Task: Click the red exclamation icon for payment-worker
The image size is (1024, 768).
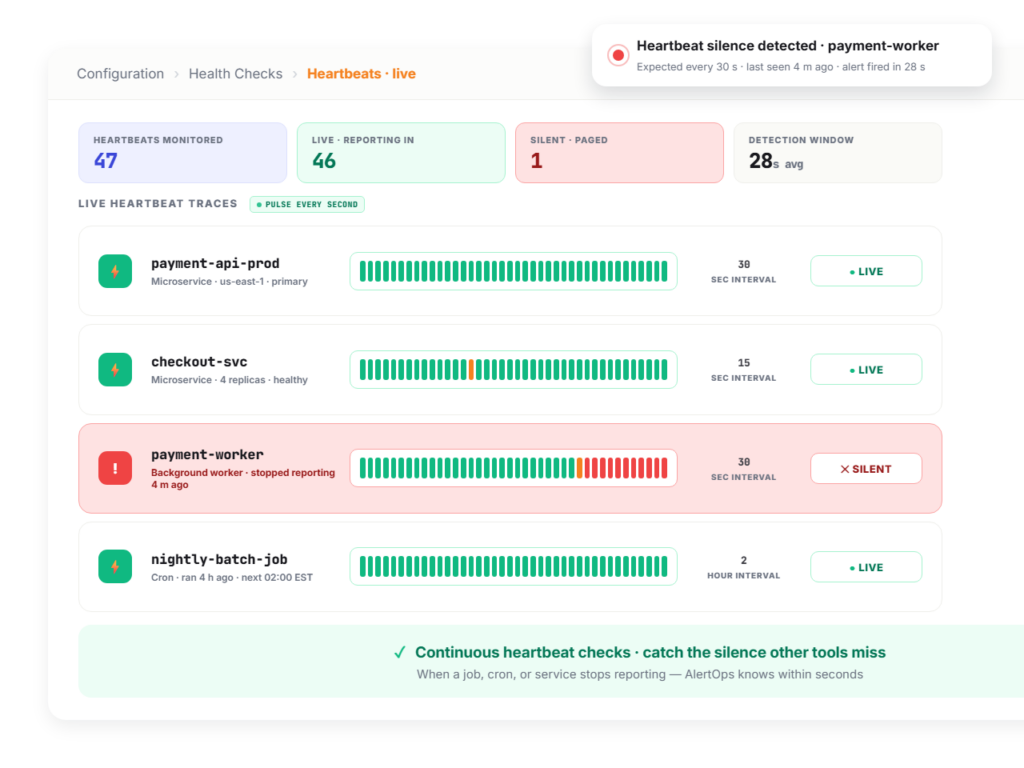Action: [115, 468]
